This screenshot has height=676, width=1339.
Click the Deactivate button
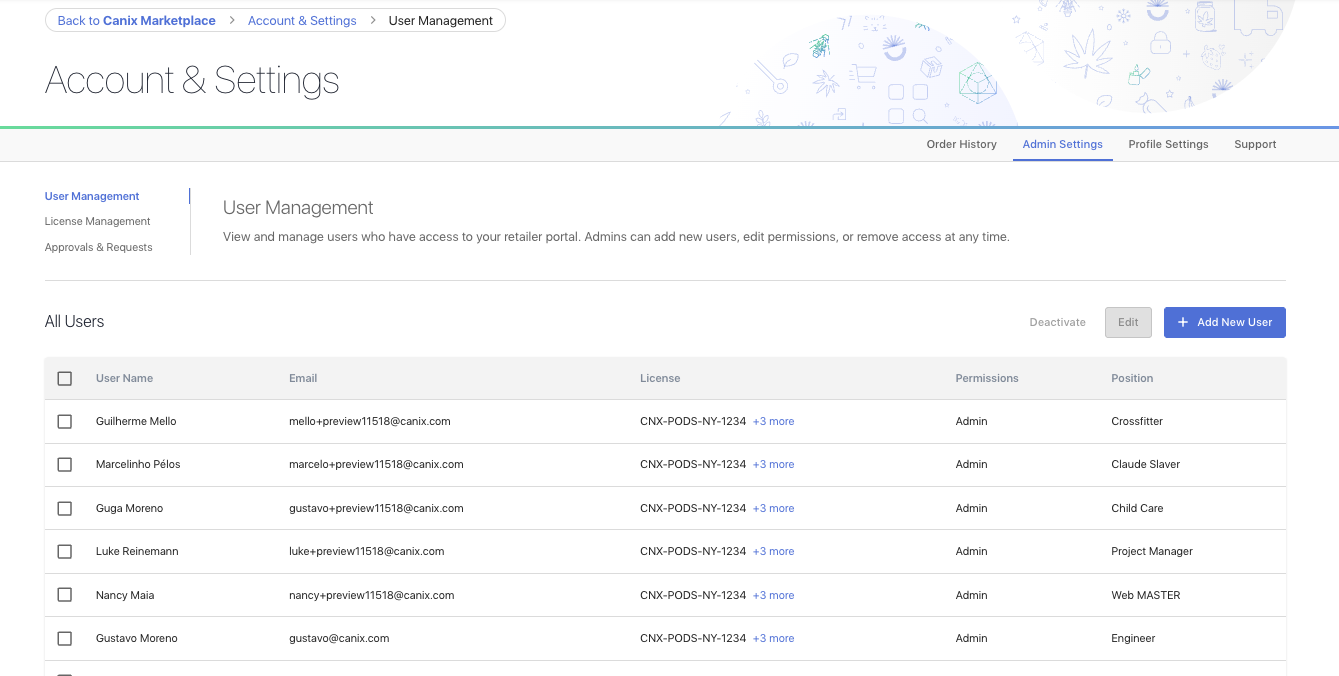[x=1057, y=322]
